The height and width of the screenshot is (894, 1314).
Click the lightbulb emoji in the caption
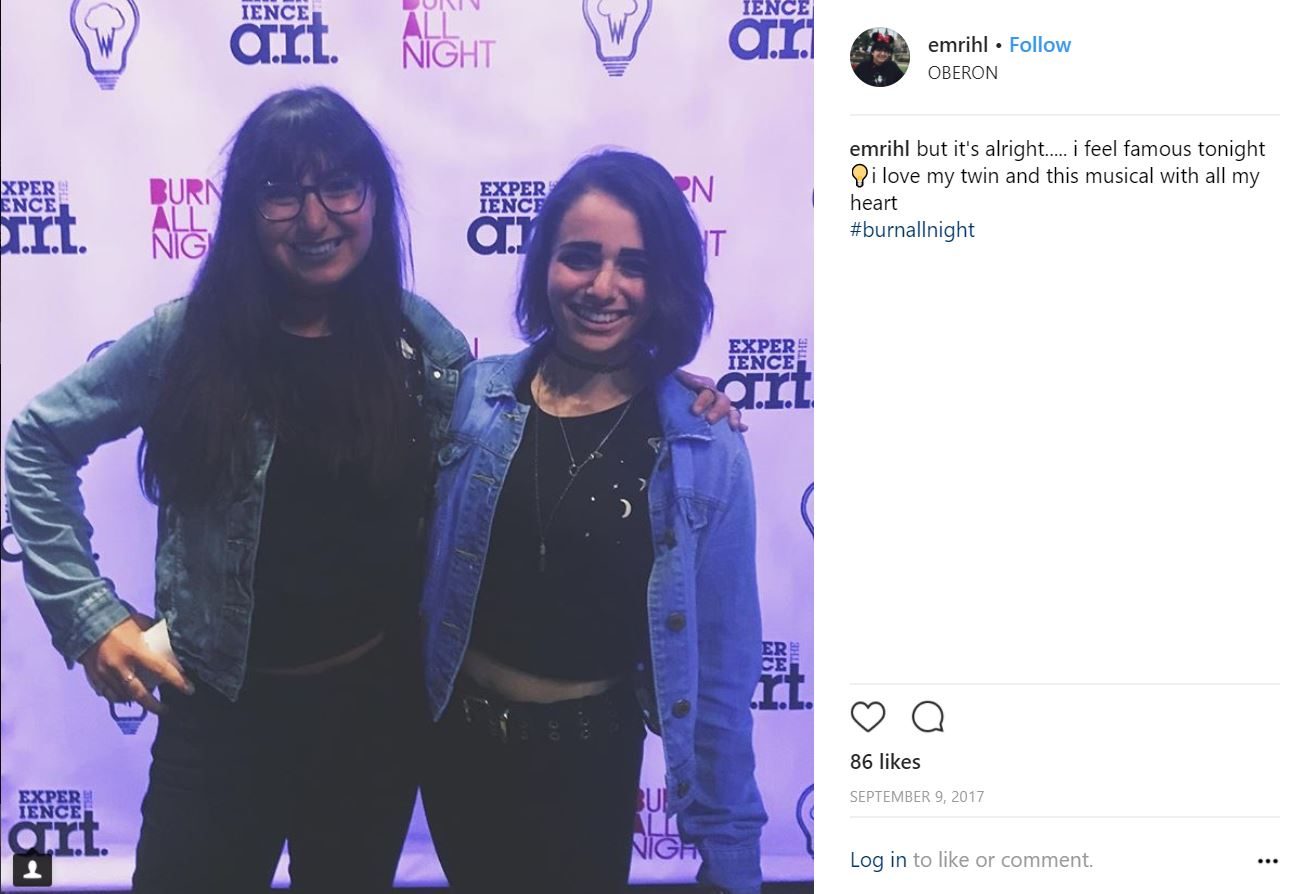(858, 177)
